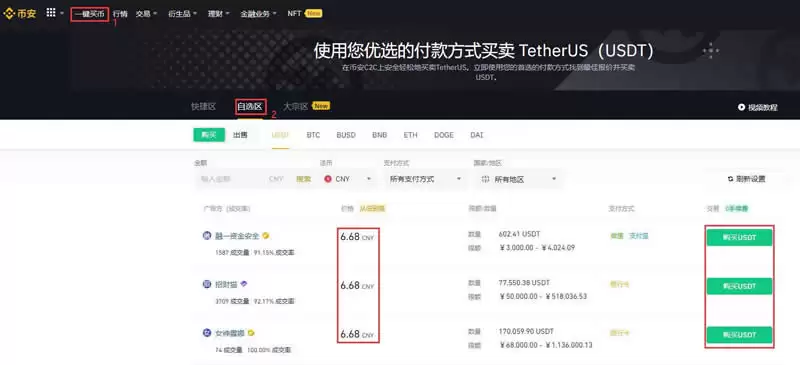Select the DOGE coin tab
The width and height of the screenshot is (800, 365).
tap(444, 135)
